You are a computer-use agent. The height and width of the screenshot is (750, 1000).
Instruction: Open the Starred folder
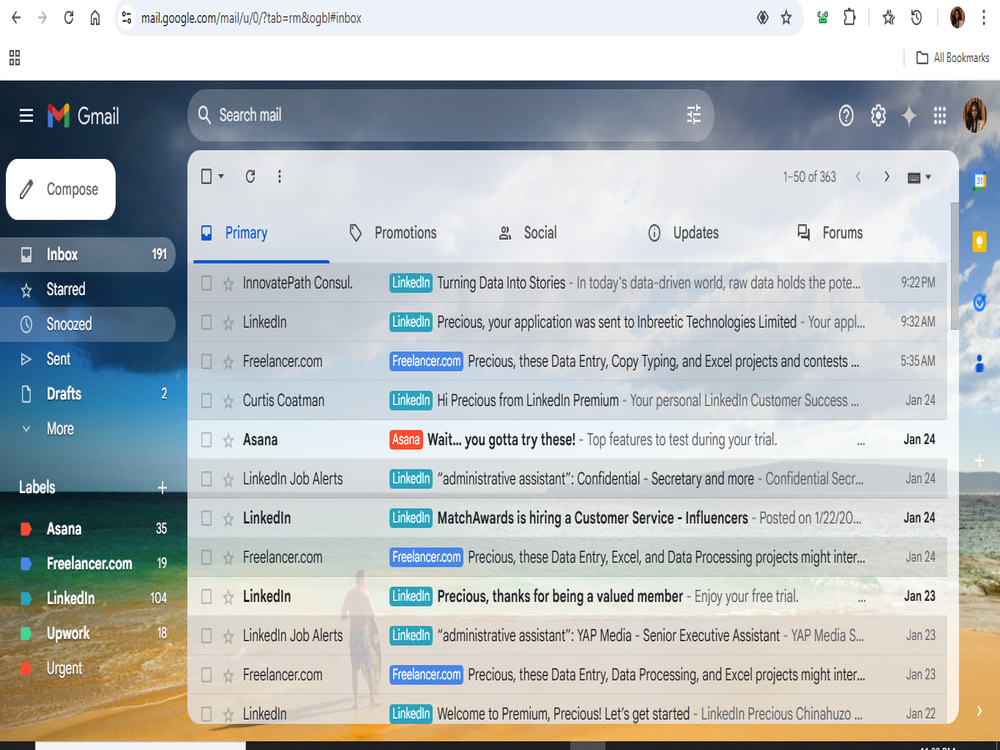(x=87, y=290)
